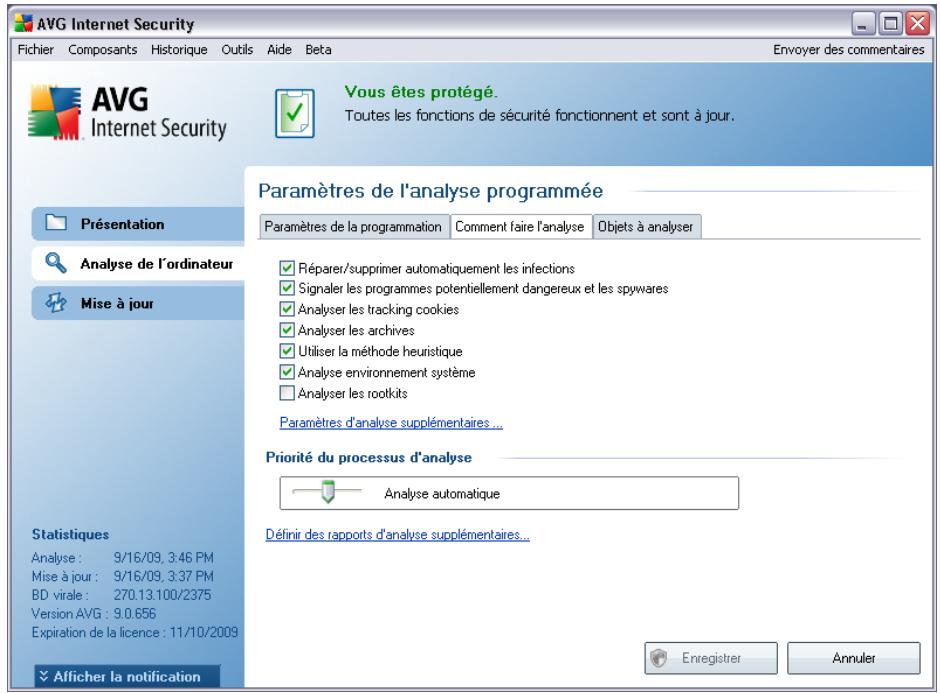Viewport: 940px width, 693px height.
Task: Select the Comment faire l'analyse tab
Action: (x=520, y=226)
